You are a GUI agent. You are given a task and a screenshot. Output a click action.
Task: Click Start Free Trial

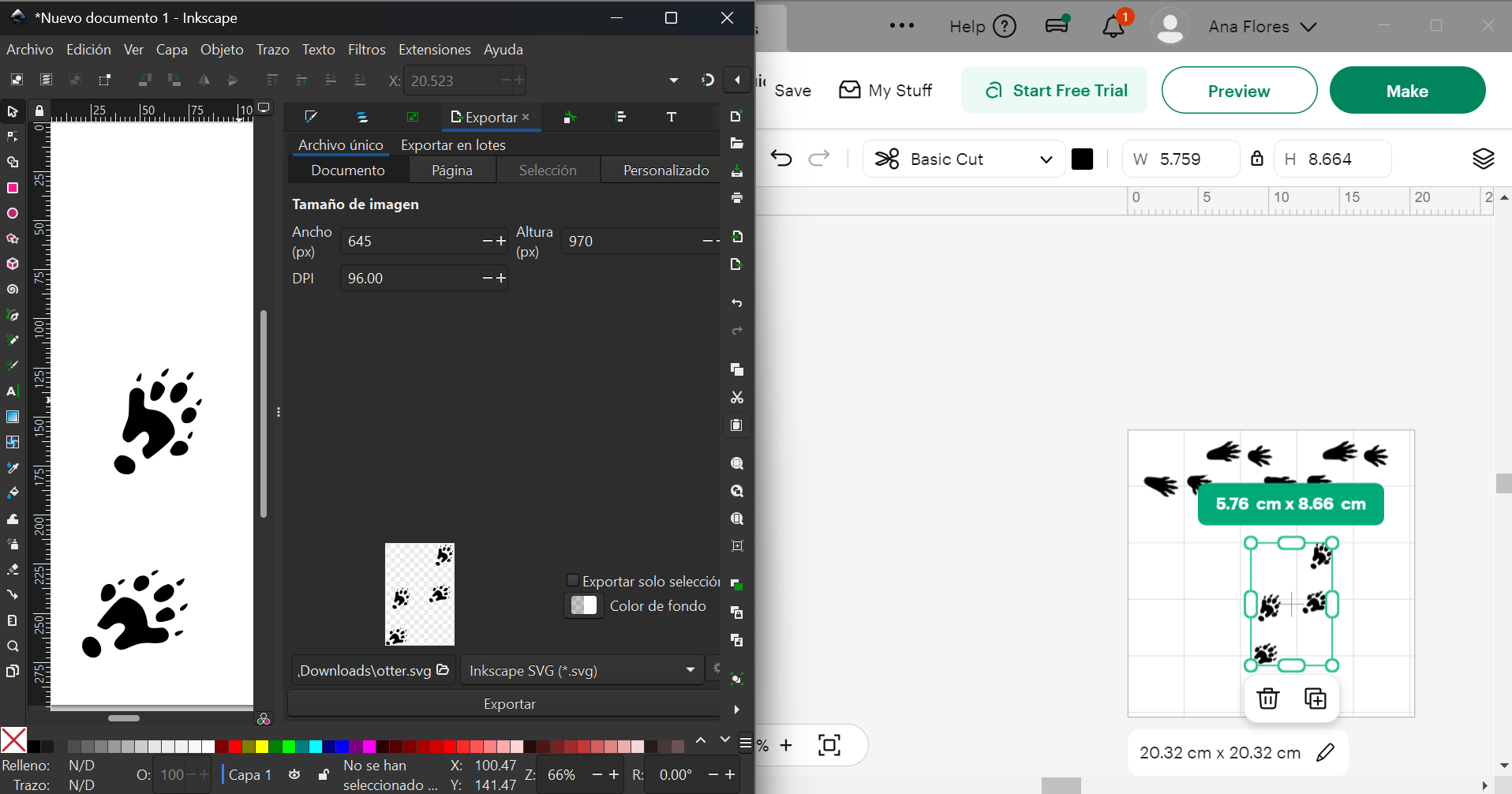pos(1054,91)
